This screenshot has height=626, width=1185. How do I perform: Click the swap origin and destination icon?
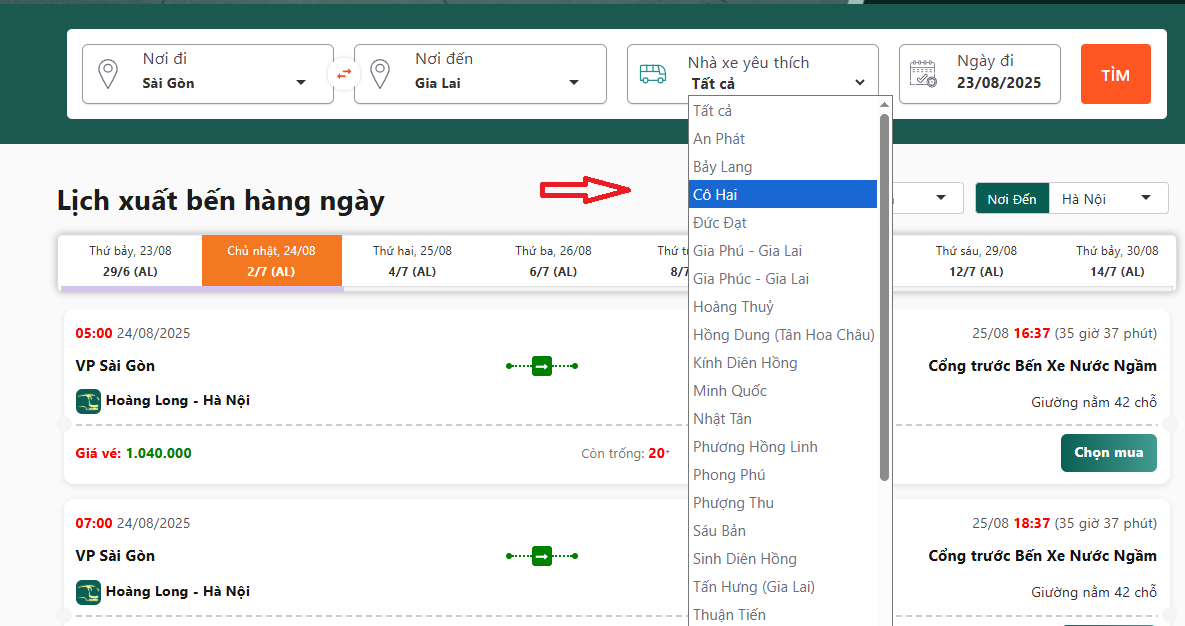pos(344,74)
